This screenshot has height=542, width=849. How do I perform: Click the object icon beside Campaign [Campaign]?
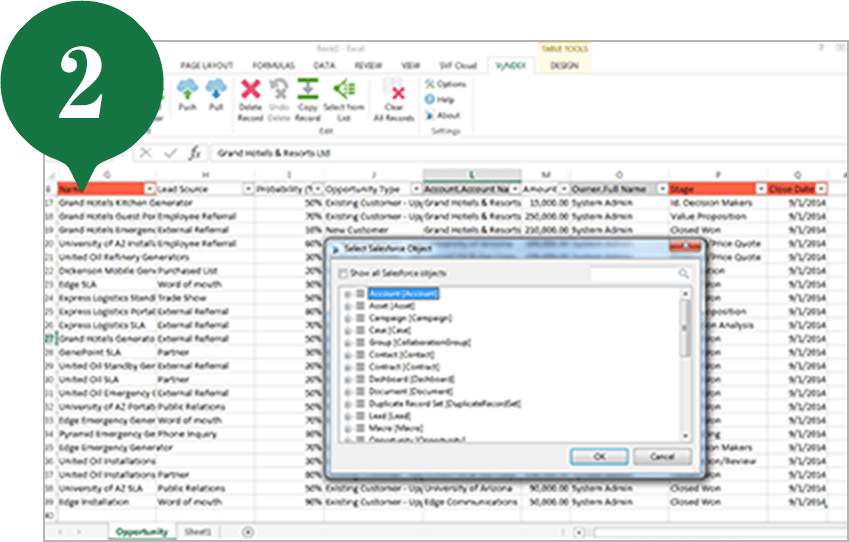[x=360, y=318]
